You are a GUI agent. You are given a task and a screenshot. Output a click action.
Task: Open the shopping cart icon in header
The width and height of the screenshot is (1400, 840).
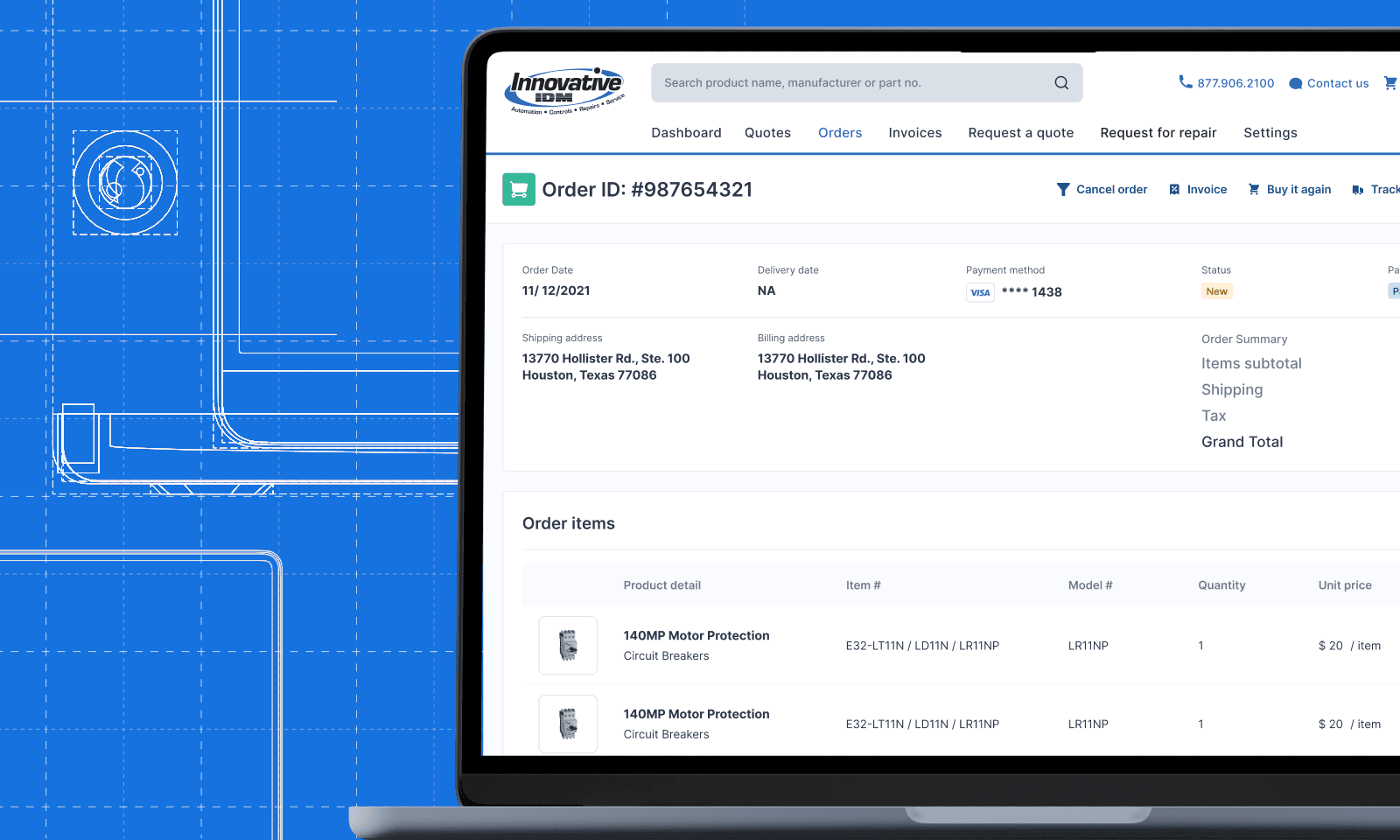(x=1390, y=83)
